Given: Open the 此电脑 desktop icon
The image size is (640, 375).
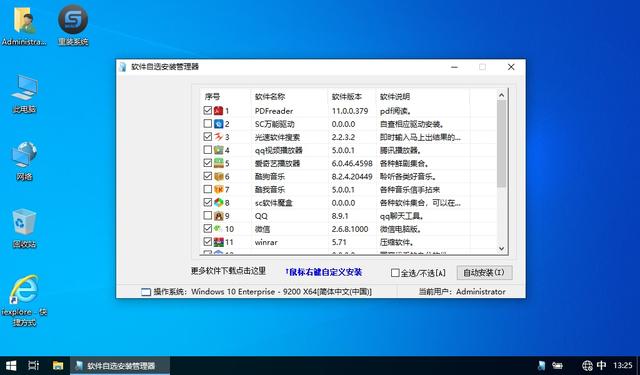Looking at the screenshot, I should 24,94.
